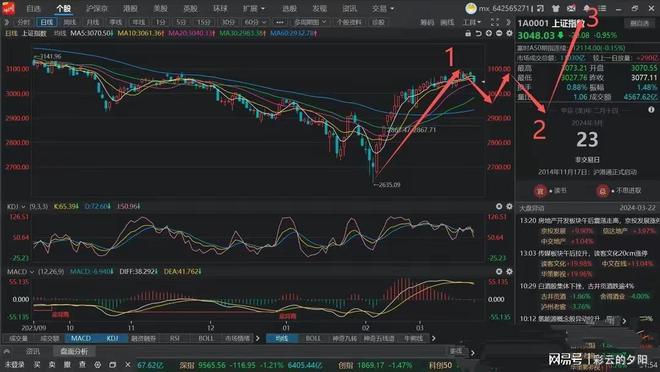The image size is (660, 372).
Task: Open the 工具 tools dropdown
Action: (x=472, y=22)
